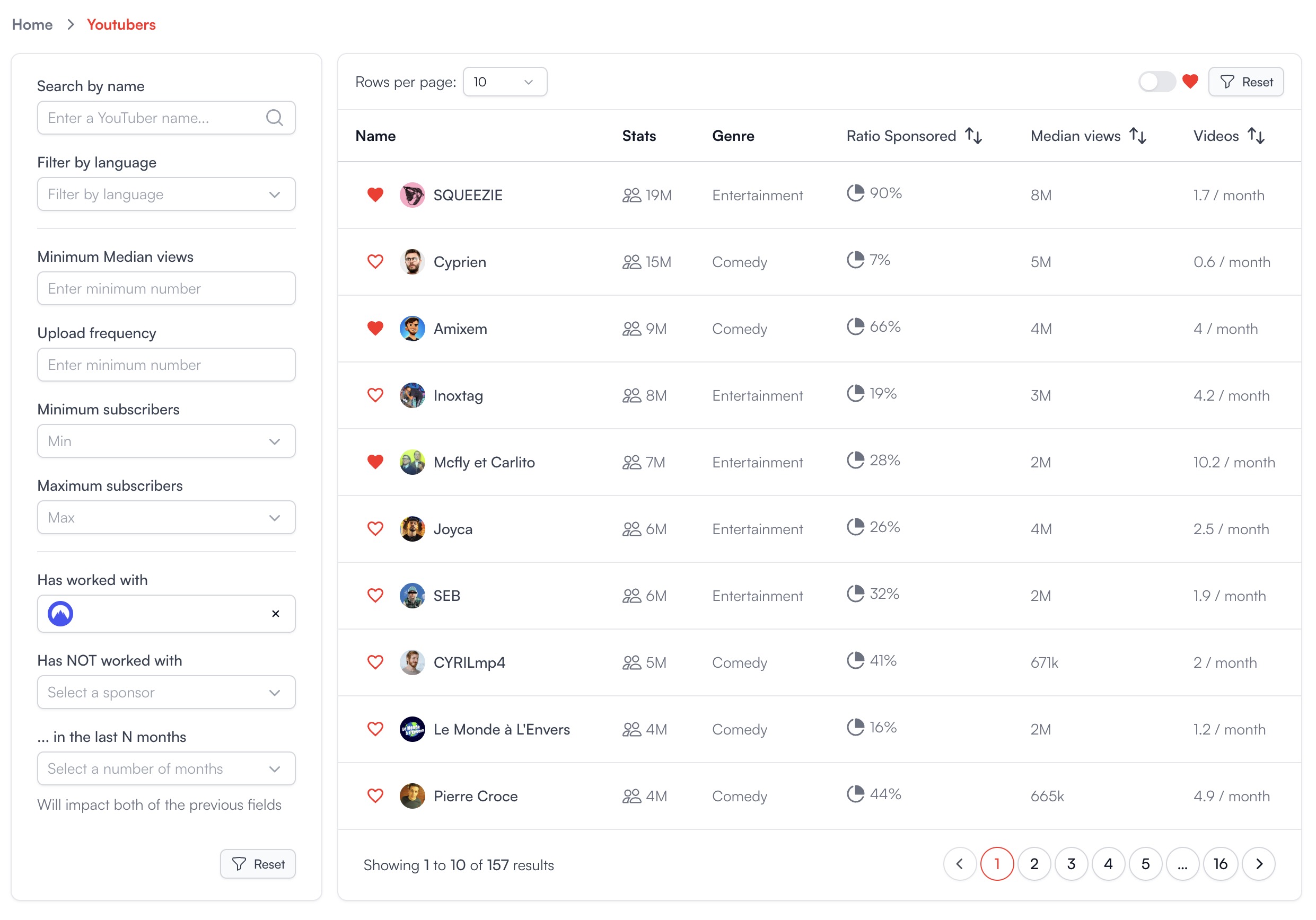Open the Mcfly et Carlito name
This screenshot has width=1316, height=920.
pos(484,462)
